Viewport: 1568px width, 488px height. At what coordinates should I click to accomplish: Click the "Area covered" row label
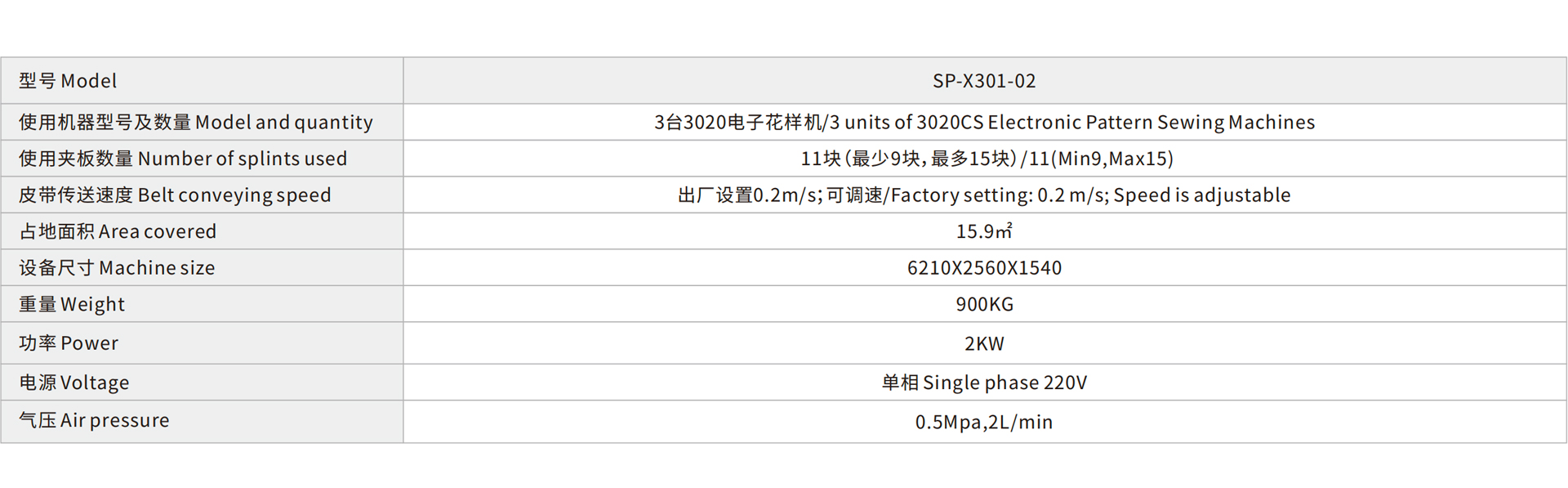(x=118, y=231)
